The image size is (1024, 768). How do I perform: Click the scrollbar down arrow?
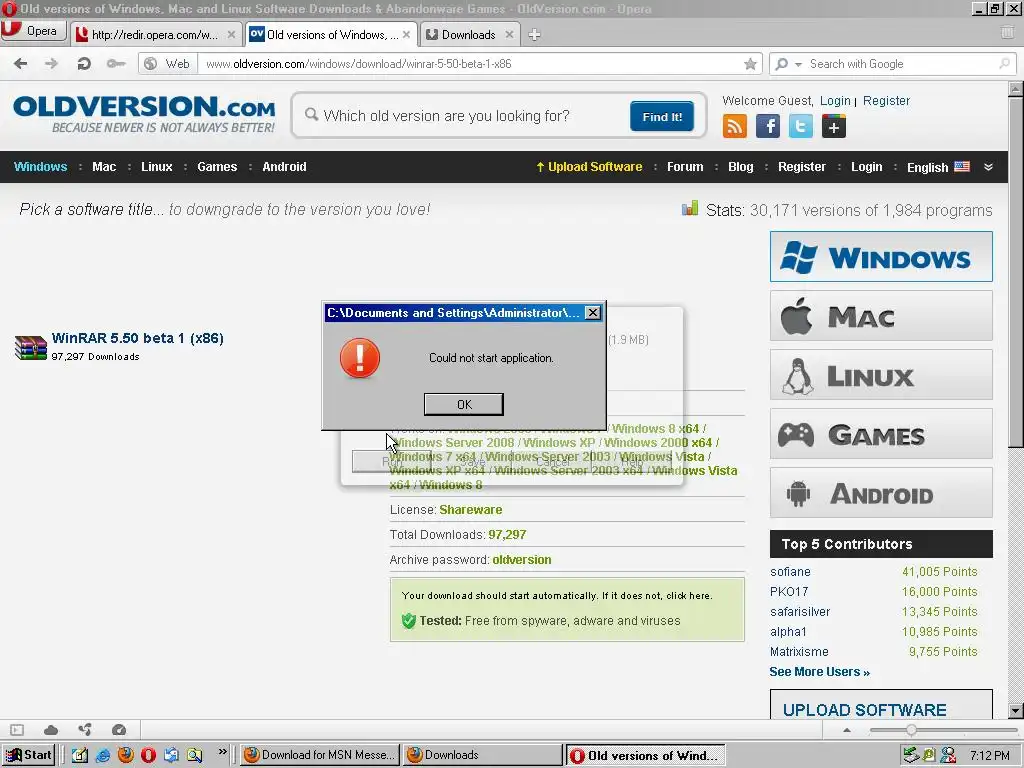(x=1016, y=711)
